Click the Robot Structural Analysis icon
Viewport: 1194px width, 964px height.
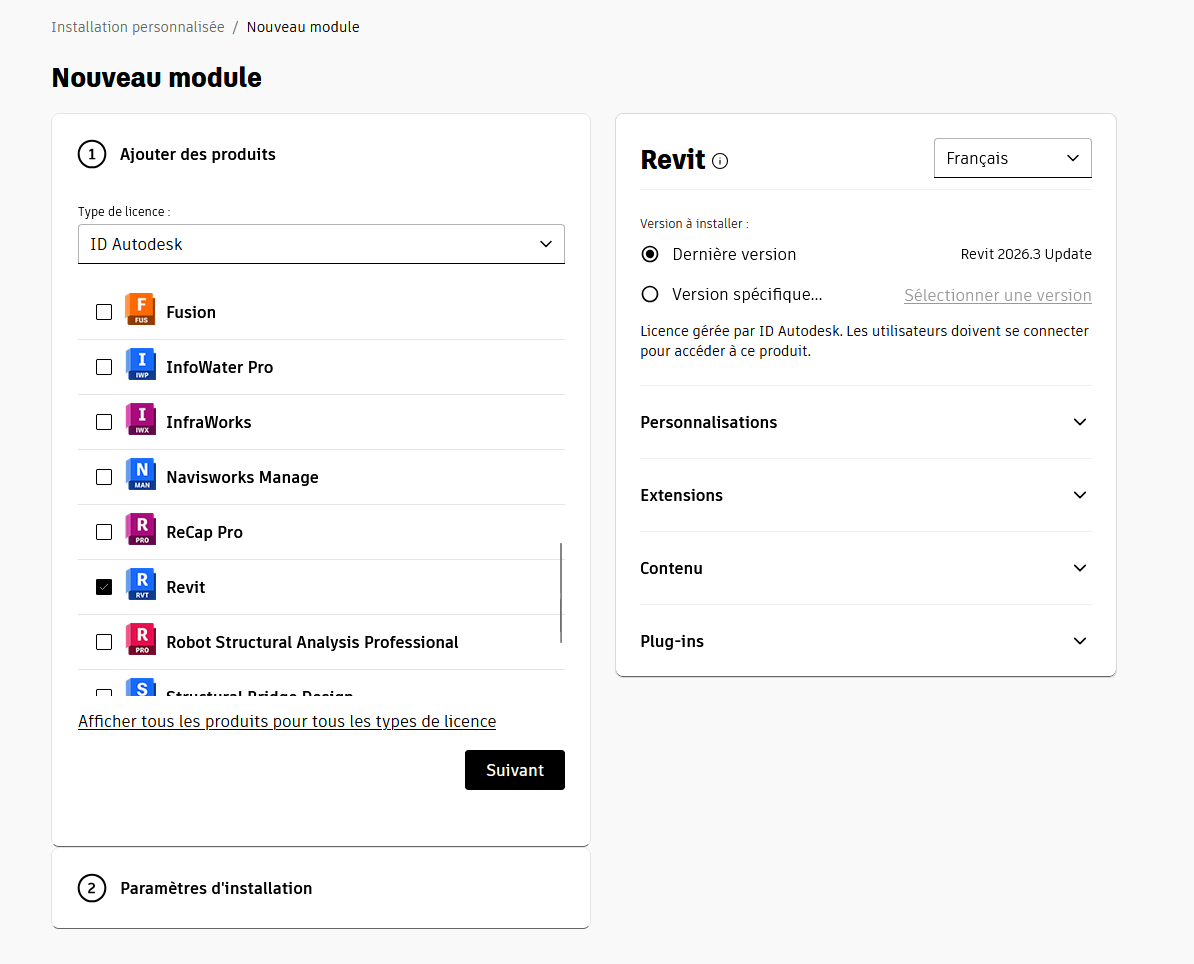(141, 640)
